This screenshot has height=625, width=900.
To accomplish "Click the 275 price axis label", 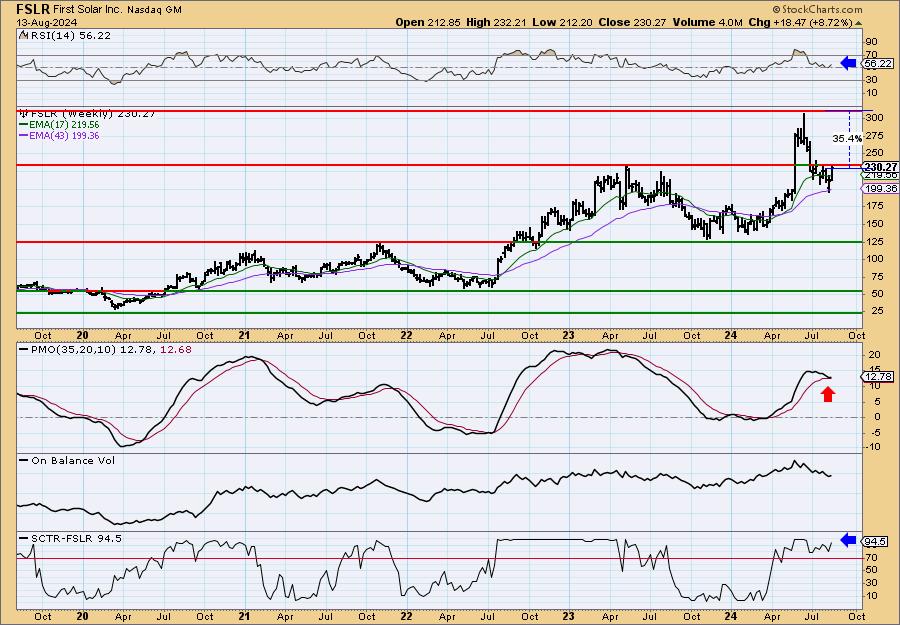I will [875, 135].
